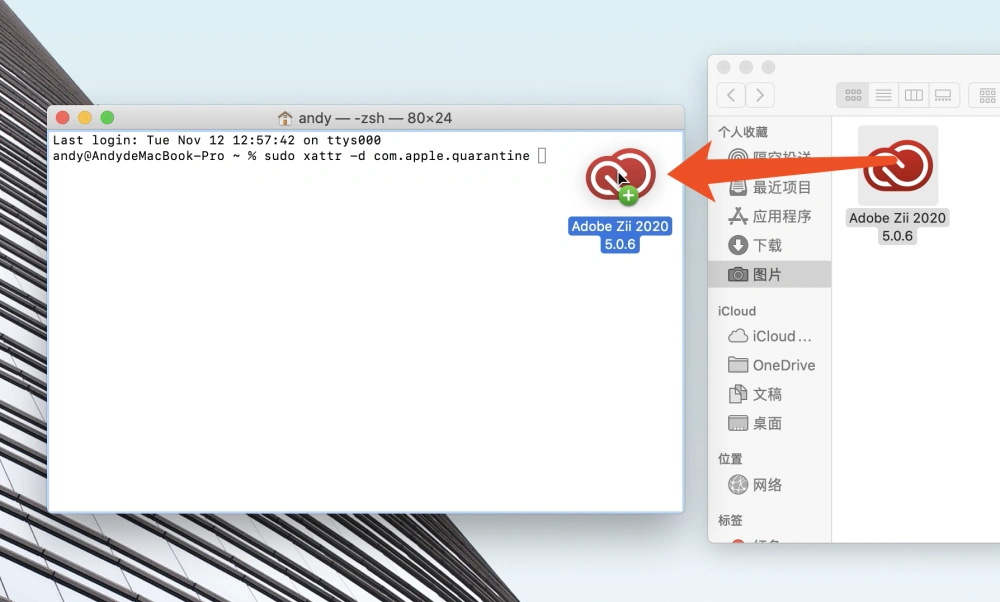Close the Terminal window

tap(62, 117)
